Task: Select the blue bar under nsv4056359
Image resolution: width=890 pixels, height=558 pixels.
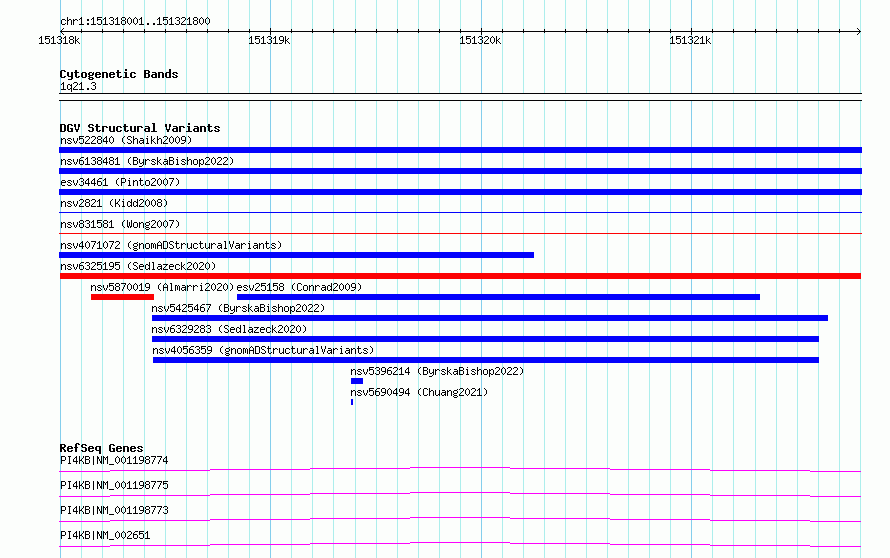Action: pyautogui.click(x=486, y=360)
